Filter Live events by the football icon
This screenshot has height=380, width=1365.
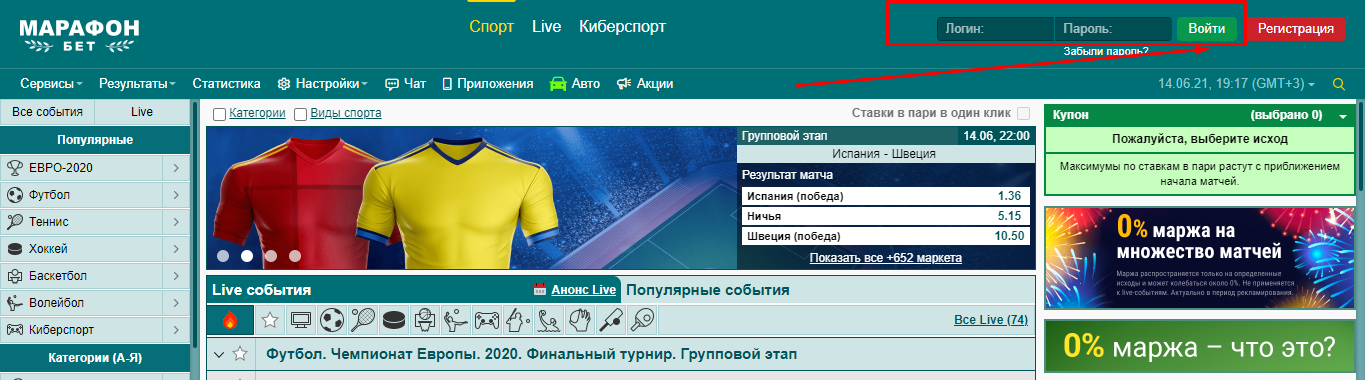pos(332,320)
